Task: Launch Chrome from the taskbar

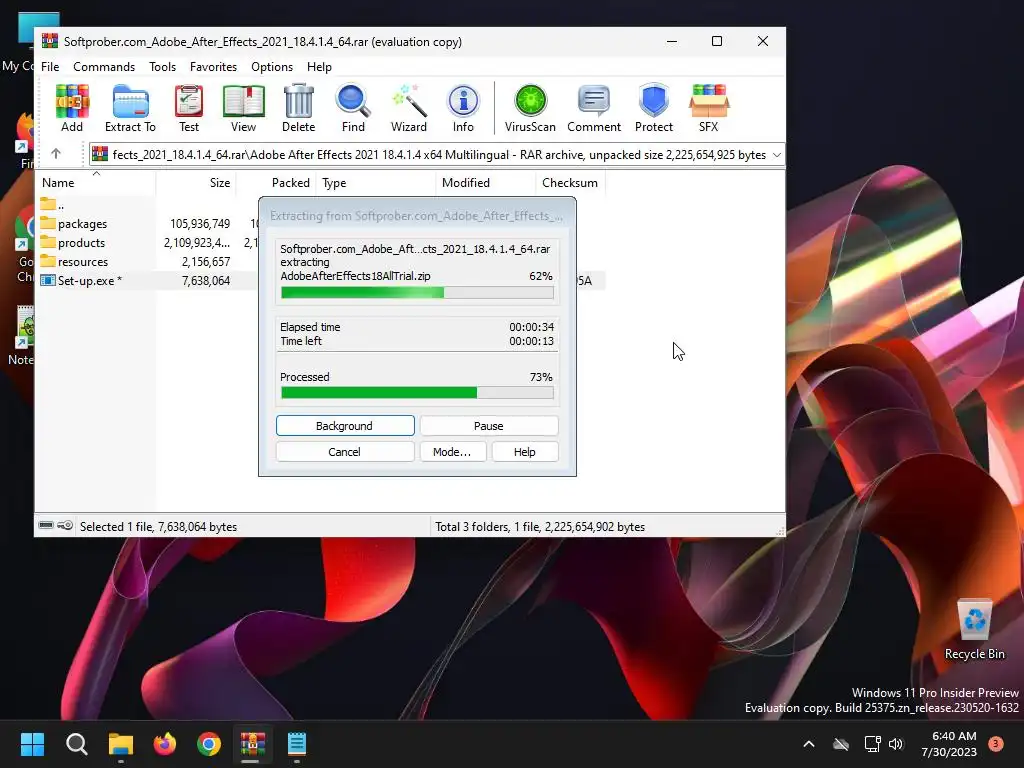Action: [x=209, y=744]
